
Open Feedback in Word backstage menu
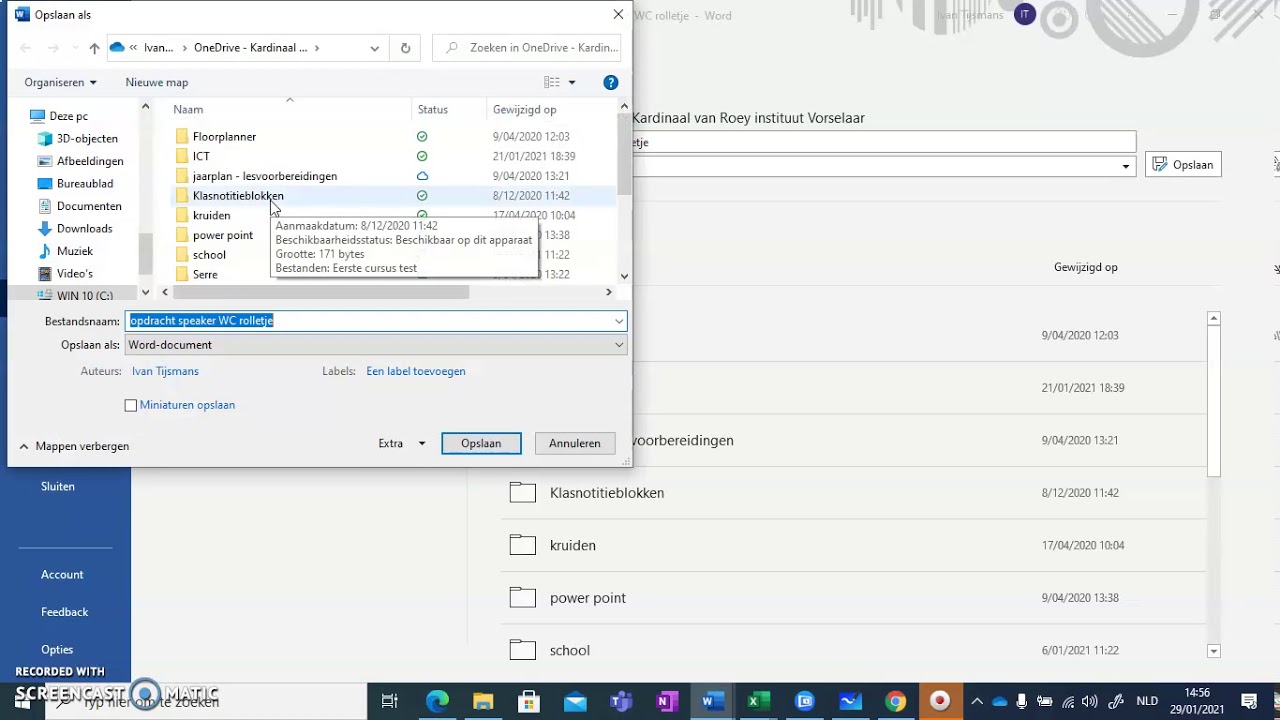pos(65,612)
